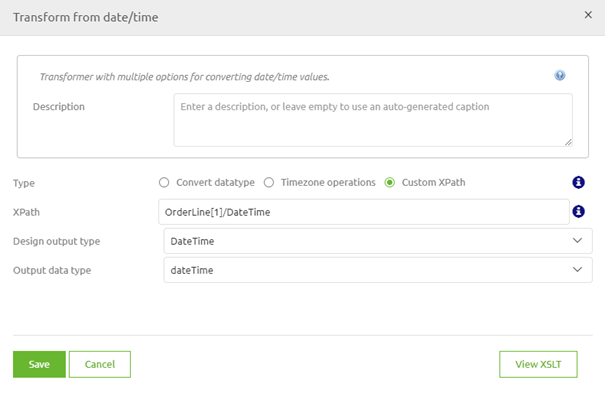Show info for the Type option
The image size is (605, 393).
[578, 182]
